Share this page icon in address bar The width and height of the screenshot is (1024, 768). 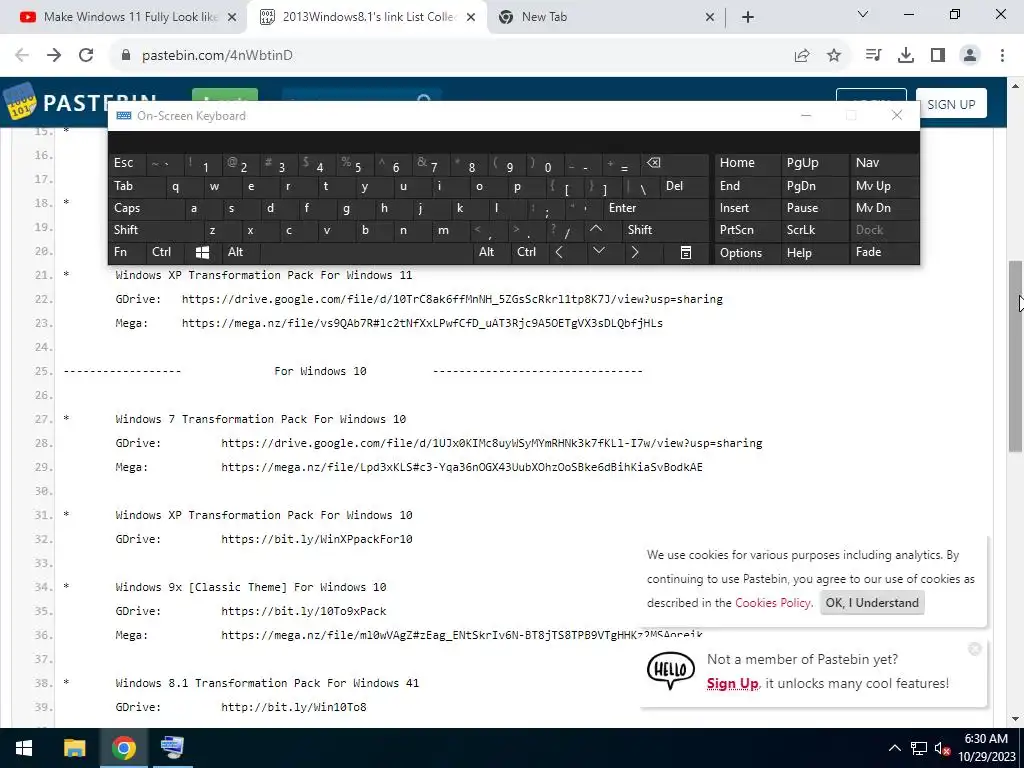[x=802, y=56]
